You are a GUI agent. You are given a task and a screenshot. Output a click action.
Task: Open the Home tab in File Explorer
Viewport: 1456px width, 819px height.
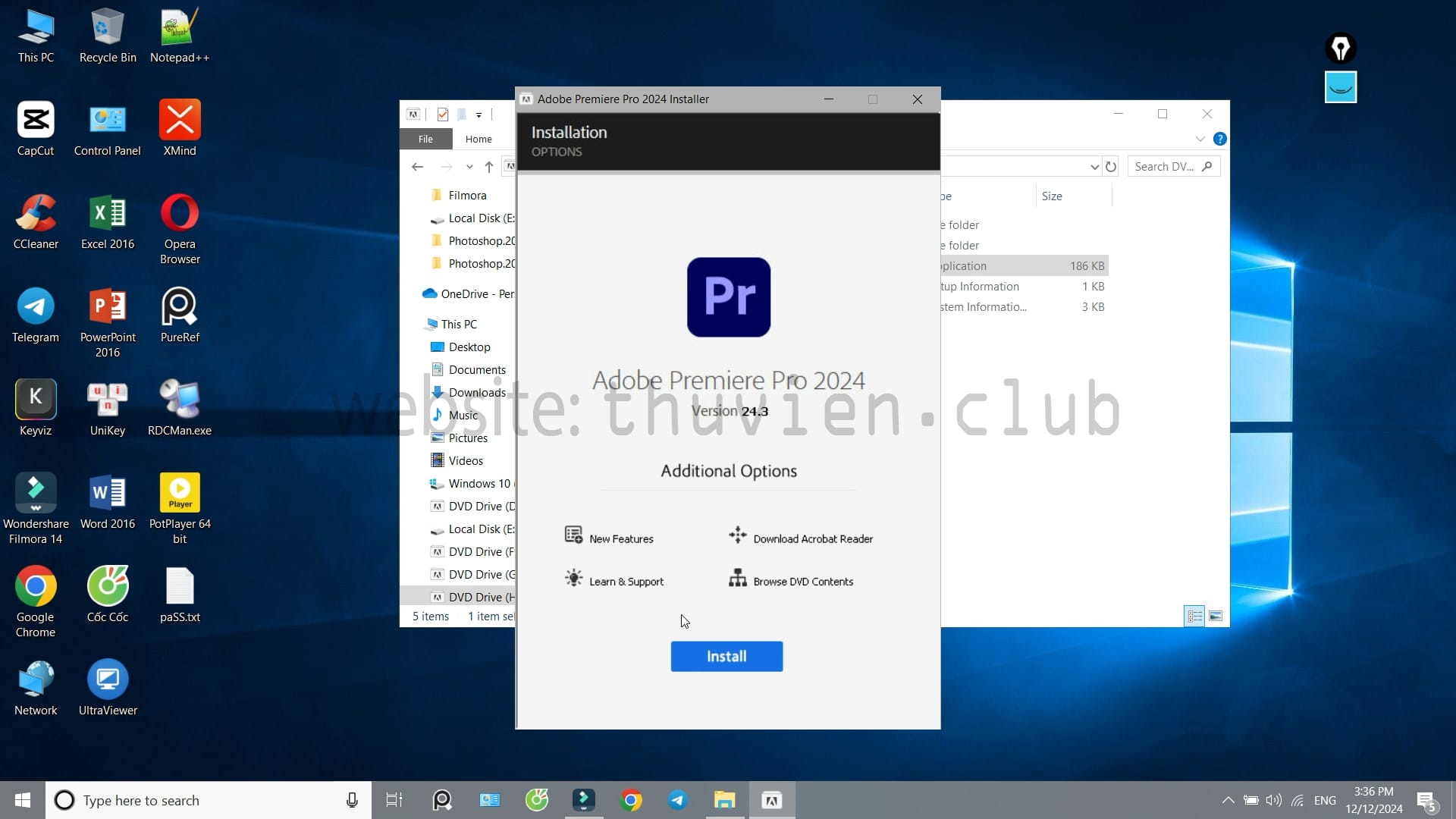tap(479, 139)
